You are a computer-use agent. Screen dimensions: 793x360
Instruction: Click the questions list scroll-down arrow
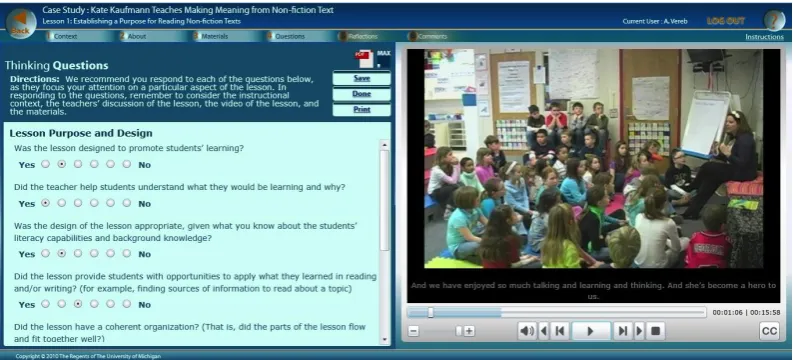click(x=384, y=339)
